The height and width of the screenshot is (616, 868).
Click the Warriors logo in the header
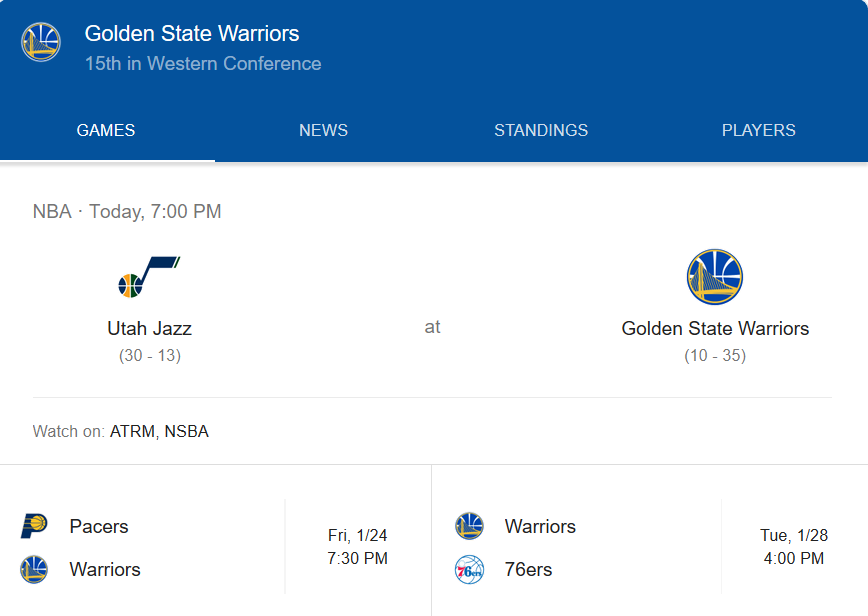[x=41, y=42]
